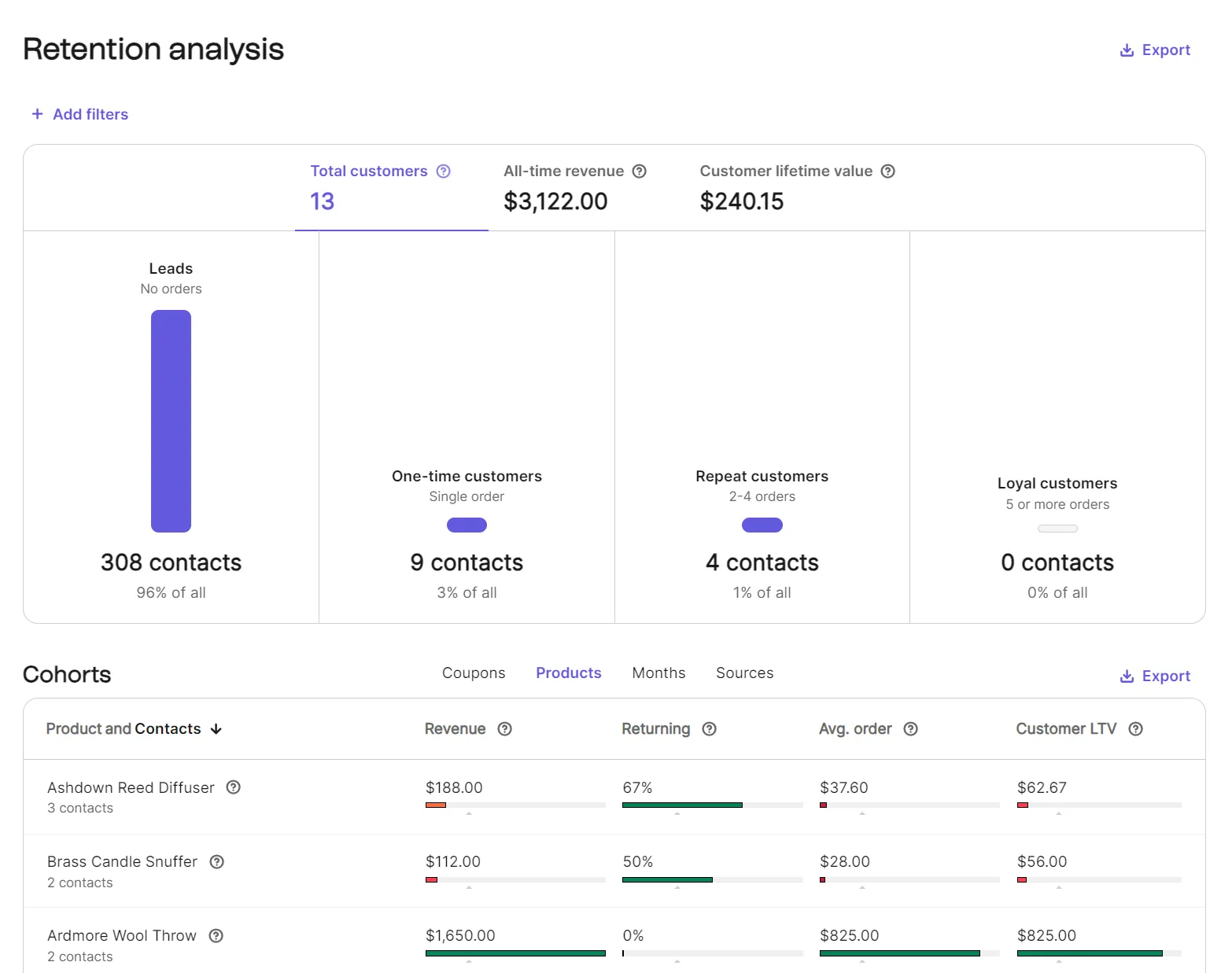The width and height of the screenshot is (1232, 973).
Task: Click the tall Leads bar
Action: [x=171, y=421]
